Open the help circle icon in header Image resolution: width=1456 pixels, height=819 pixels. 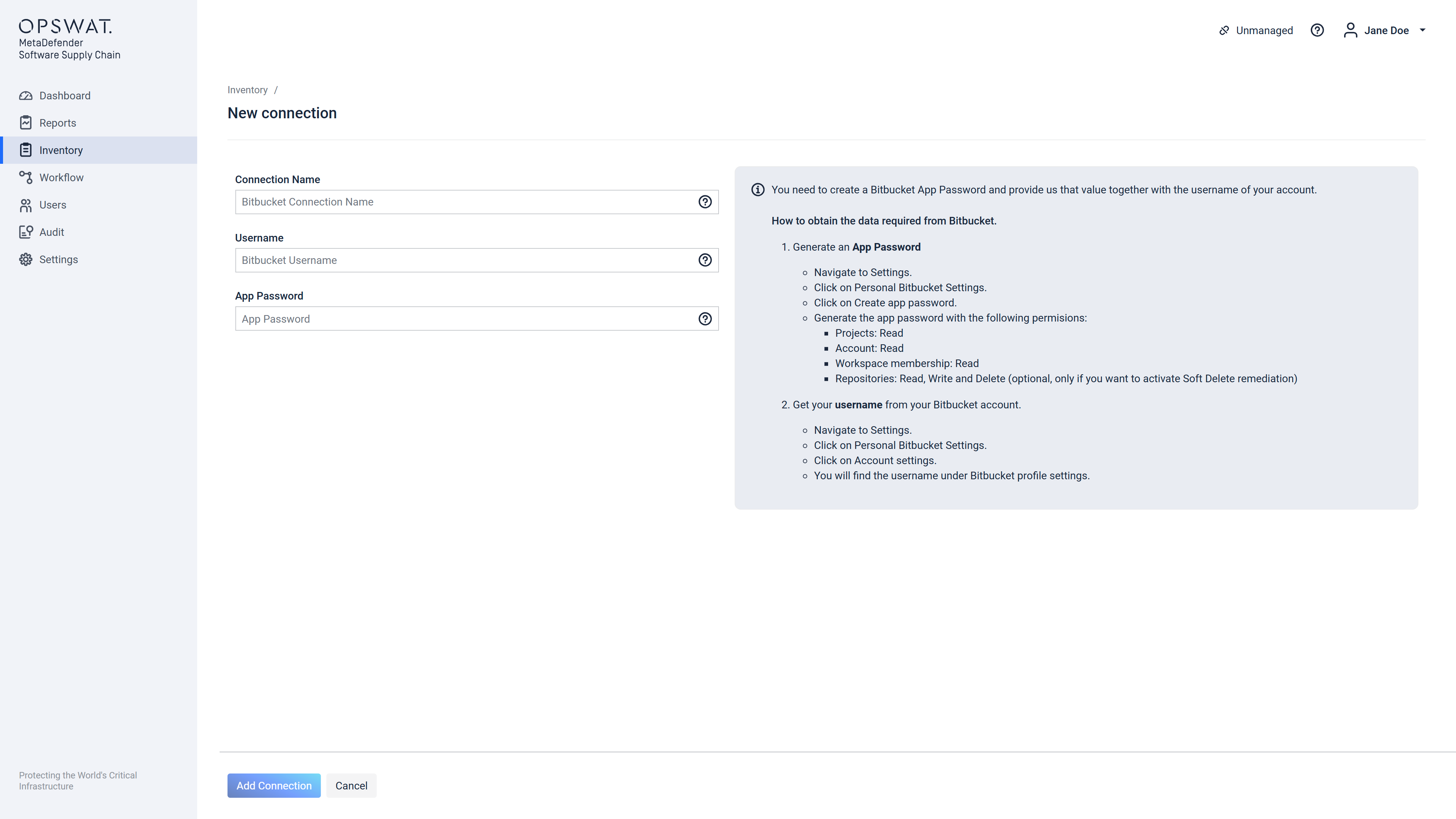point(1317,30)
